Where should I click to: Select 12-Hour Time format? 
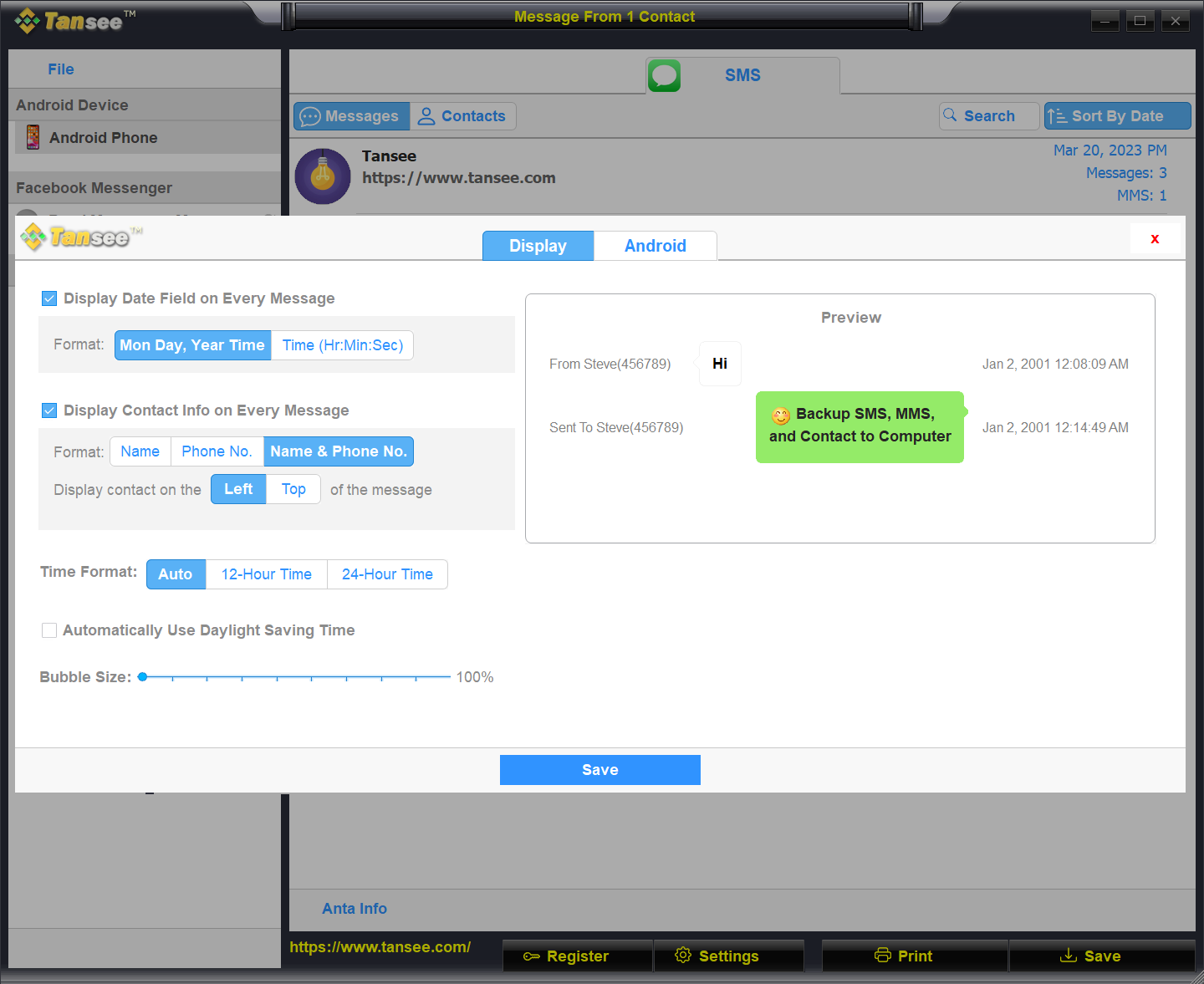(267, 574)
